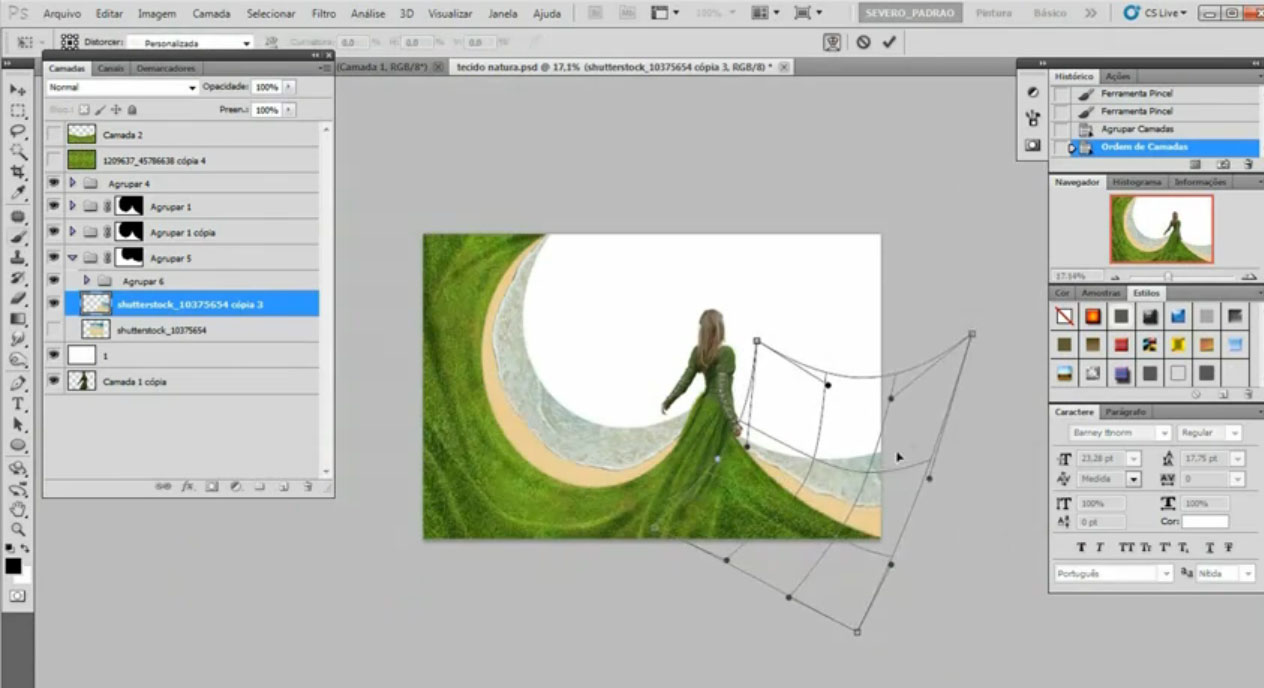1264x688 pixels.
Task: Select the tecido natura.psd document tab
Action: coord(616,67)
